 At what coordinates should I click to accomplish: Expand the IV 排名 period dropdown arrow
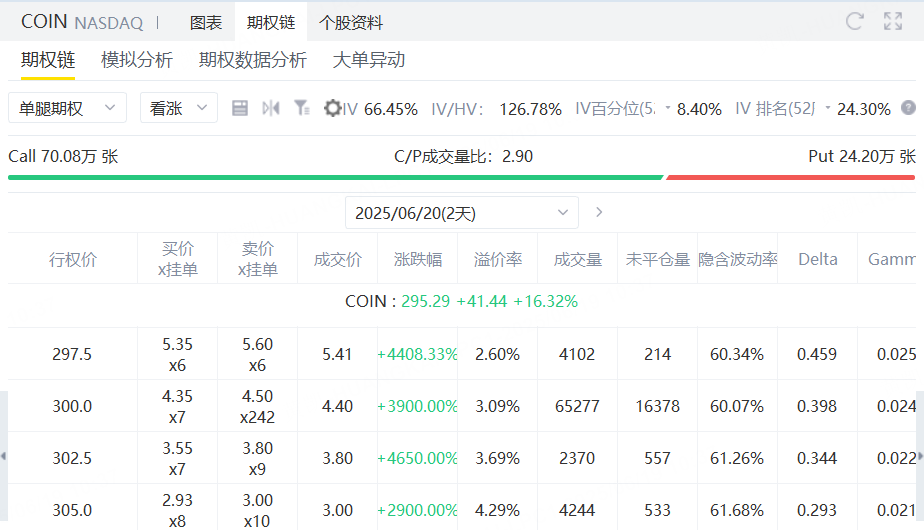pyautogui.click(x=827, y=108)
